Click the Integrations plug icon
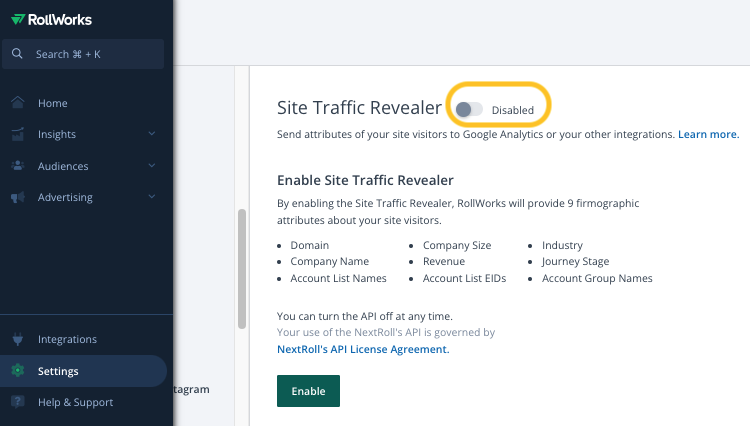 (18, 339)
